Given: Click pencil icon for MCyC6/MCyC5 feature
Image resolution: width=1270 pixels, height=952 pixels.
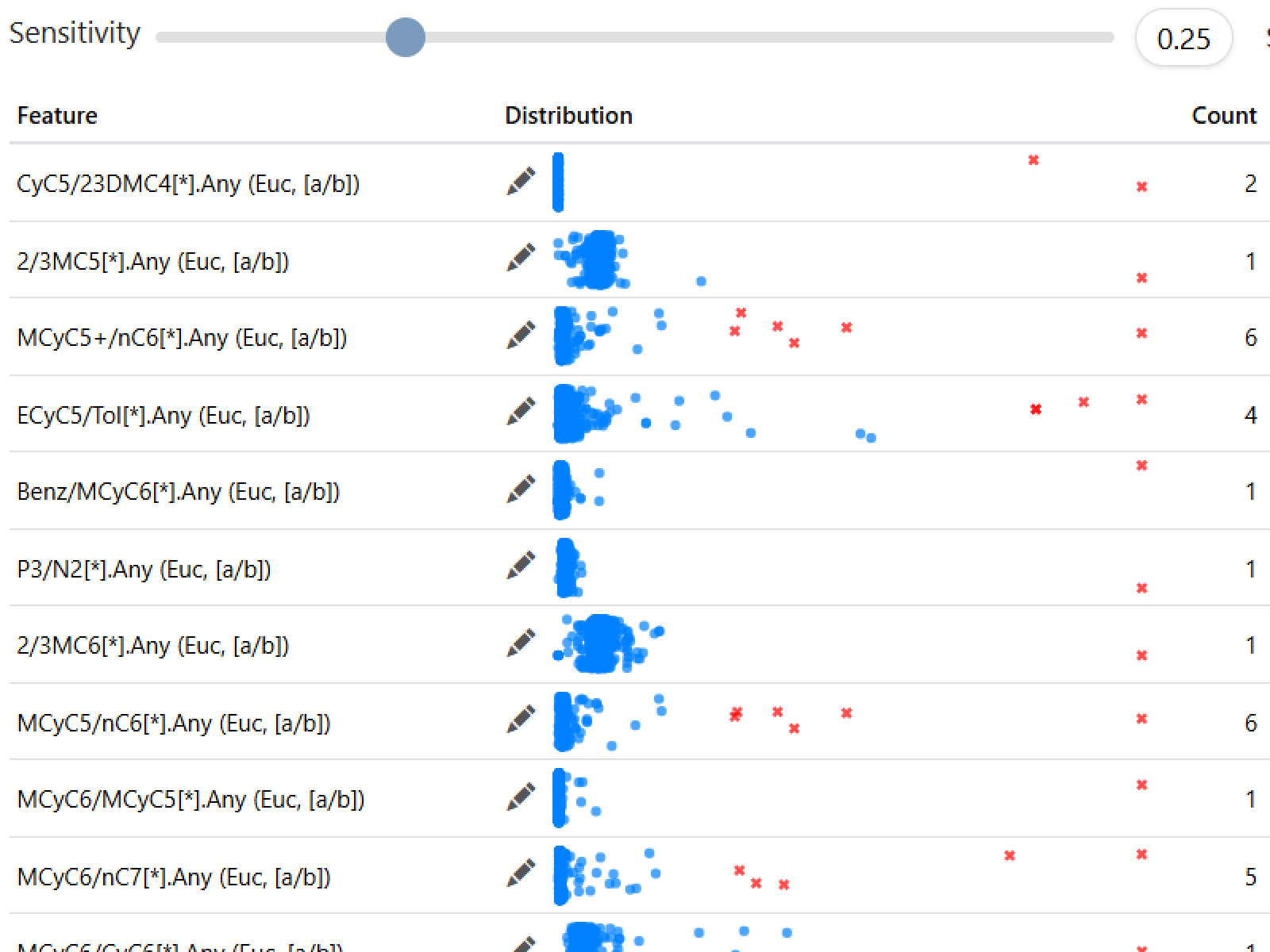Looking at the screenshot, I should (521, 797).
